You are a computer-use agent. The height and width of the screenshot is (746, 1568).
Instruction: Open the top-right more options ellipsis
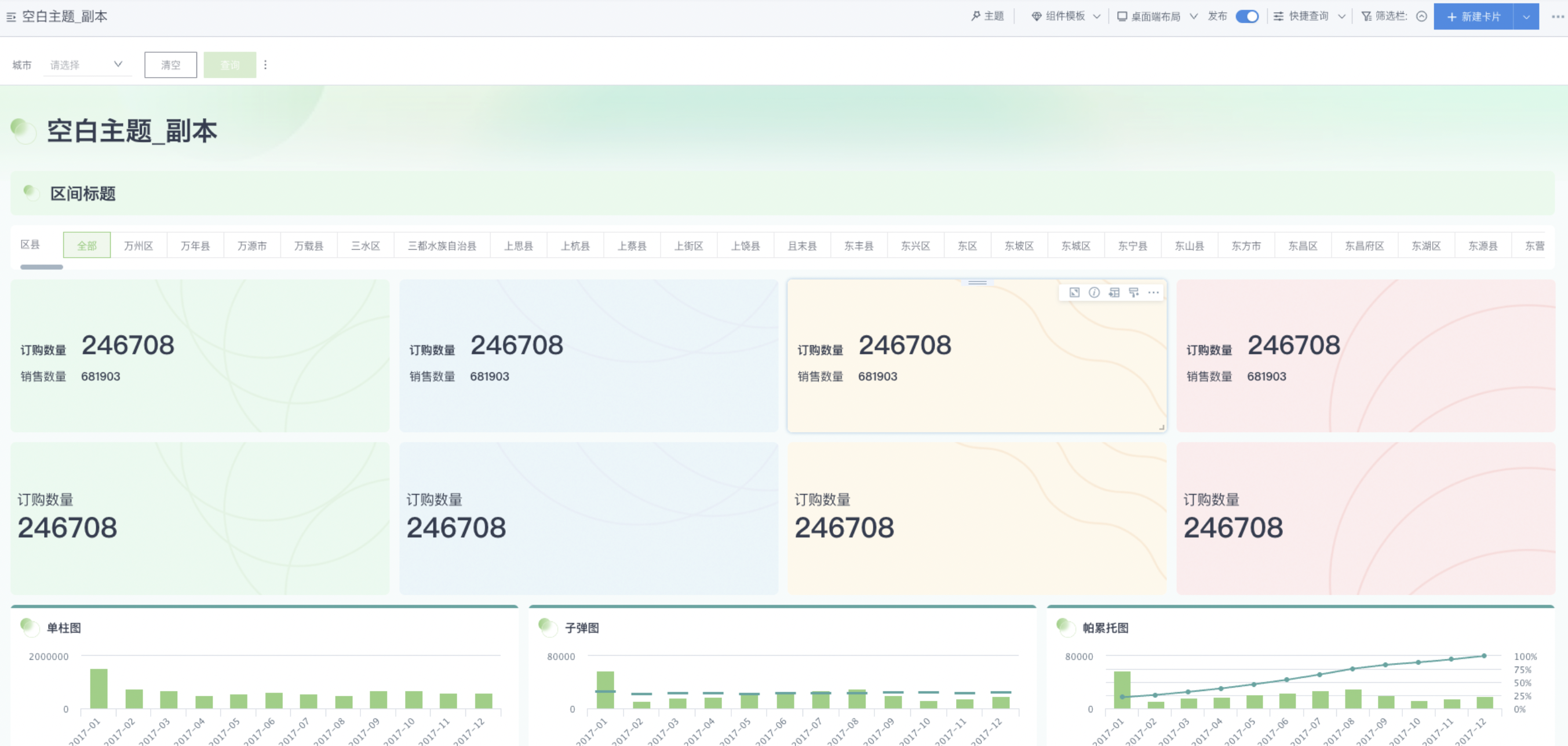(x=1558, y=16)
